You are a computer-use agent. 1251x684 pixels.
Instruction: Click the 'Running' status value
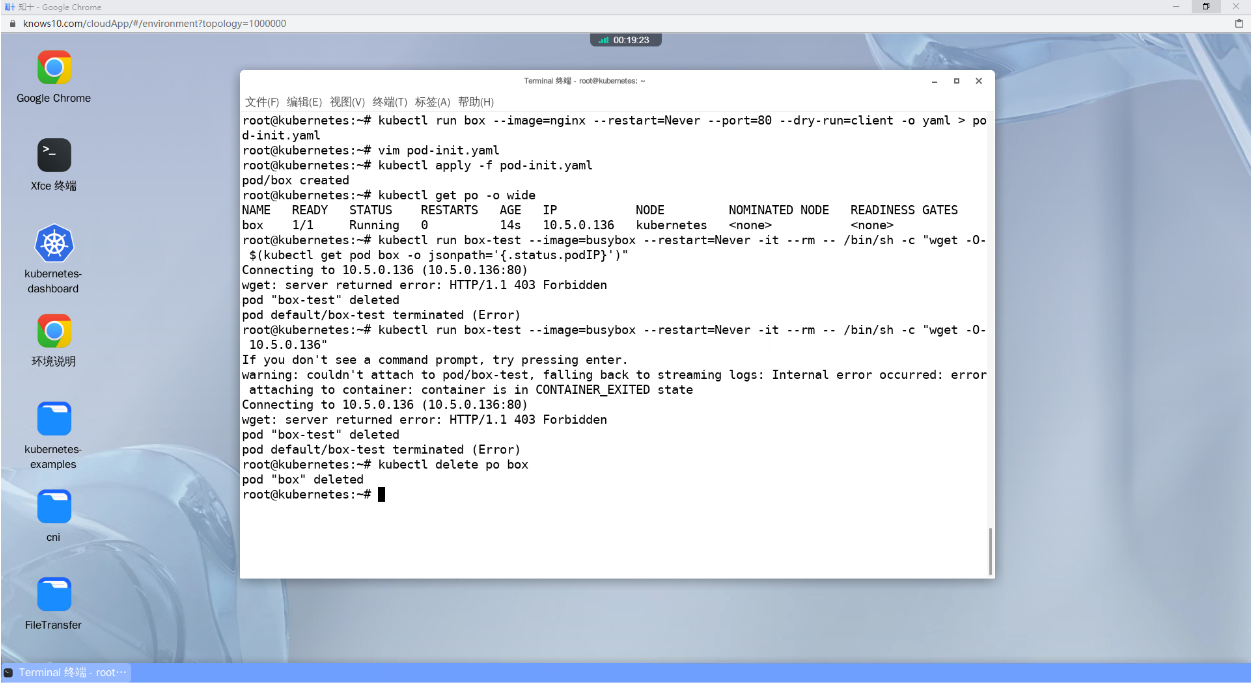374,225
